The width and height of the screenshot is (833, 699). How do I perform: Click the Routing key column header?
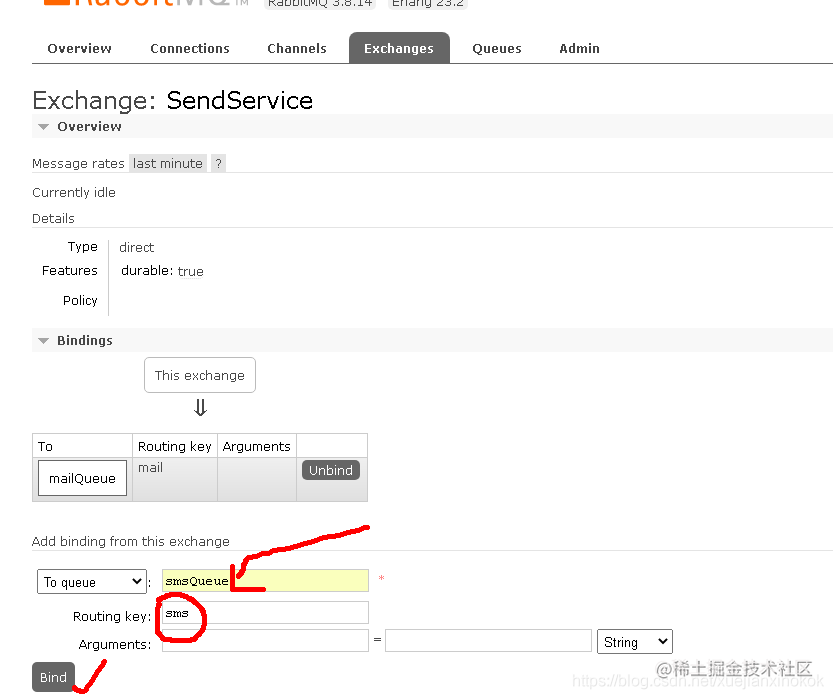click(175, 446)
